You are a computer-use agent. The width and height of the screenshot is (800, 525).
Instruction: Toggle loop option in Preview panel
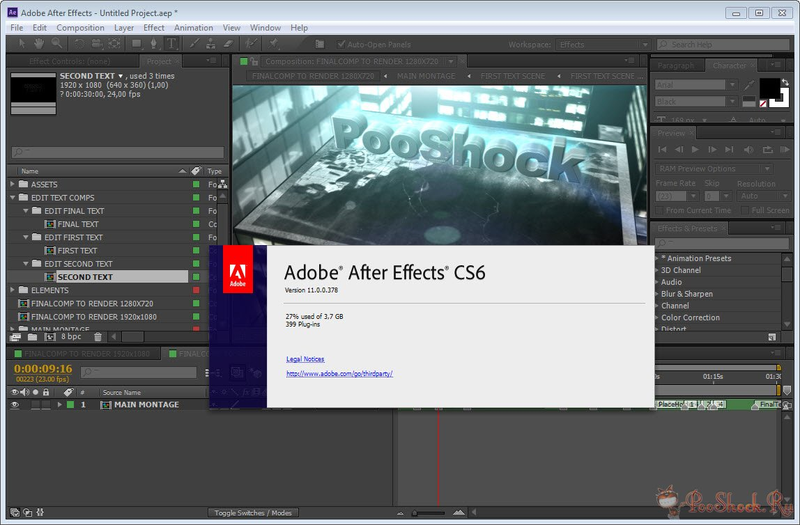point(767,149)
